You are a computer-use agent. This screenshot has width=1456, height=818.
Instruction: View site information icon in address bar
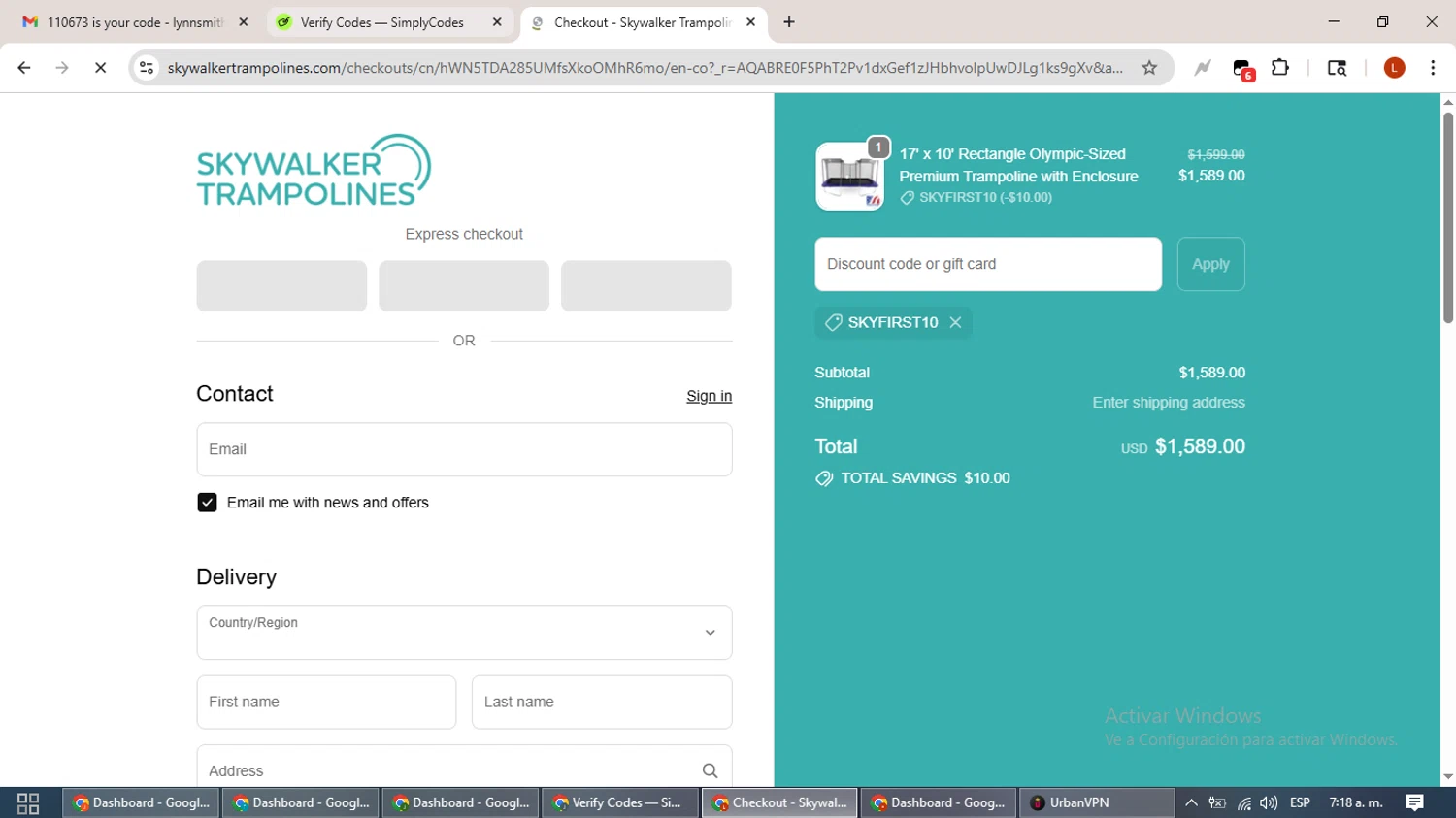click(147, 68)
